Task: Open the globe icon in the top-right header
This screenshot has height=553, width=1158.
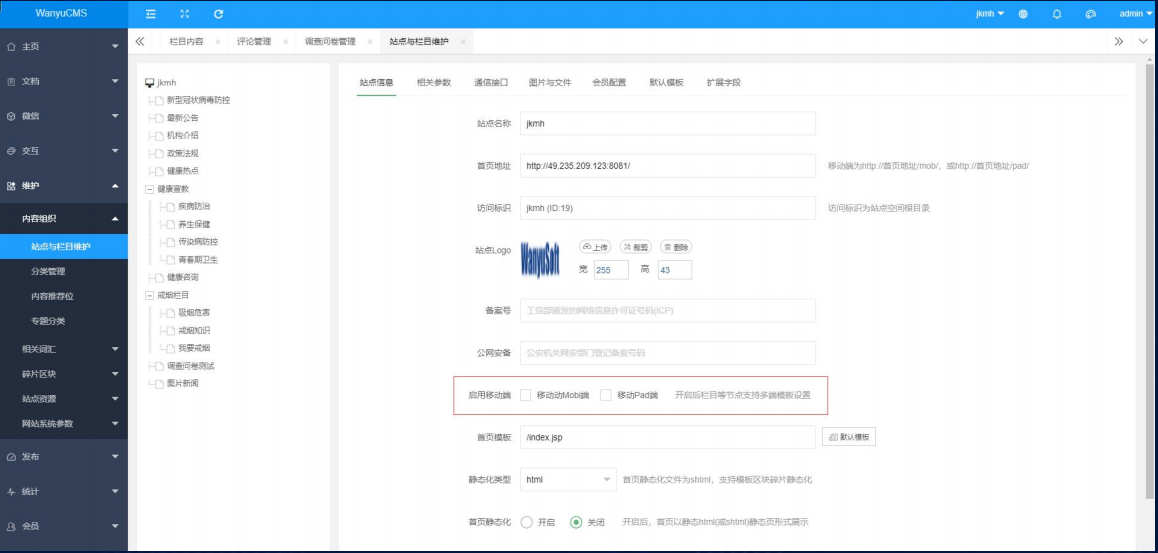Action: 1023,14
